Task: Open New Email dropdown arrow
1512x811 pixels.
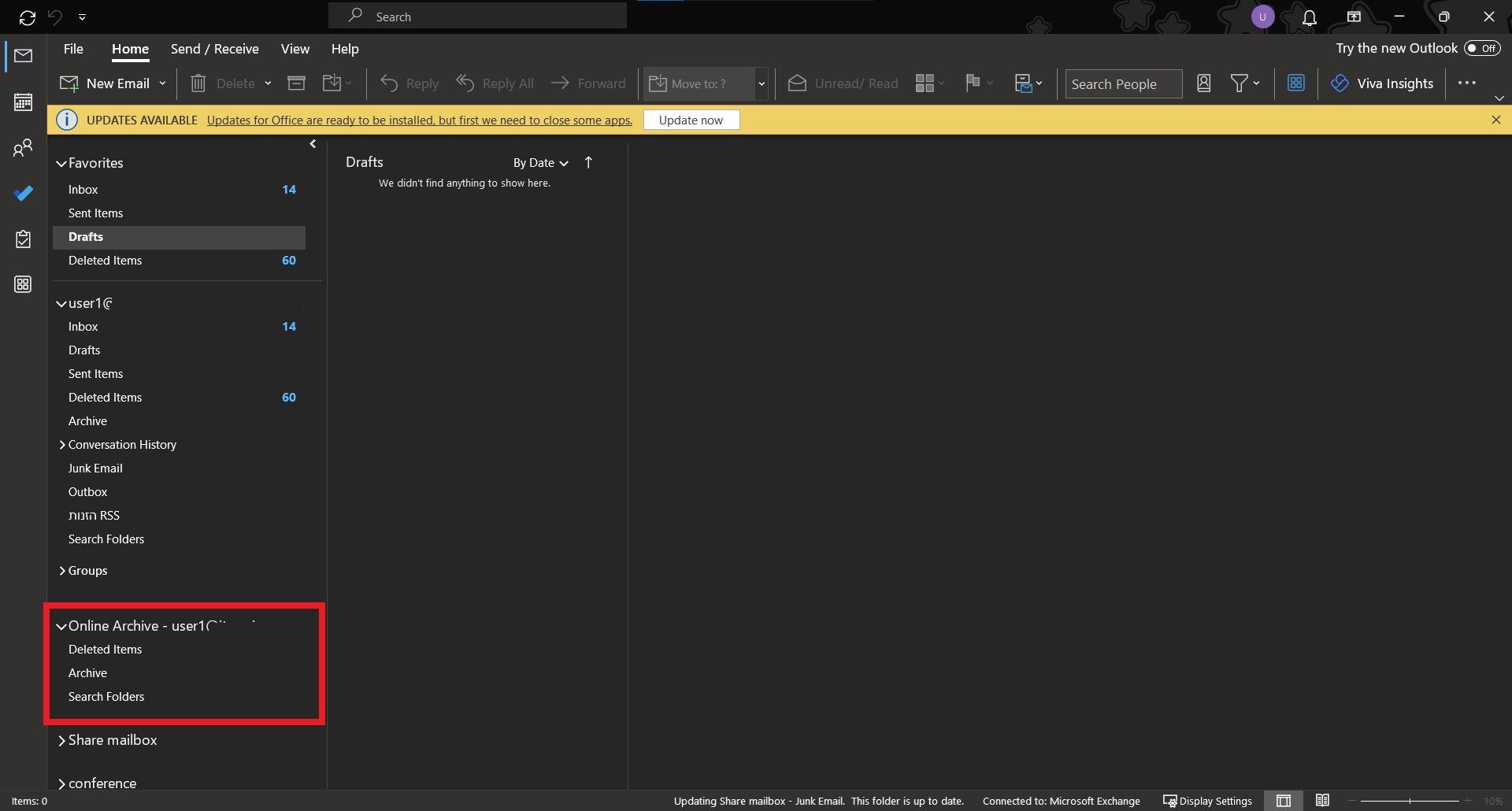Action: tap(162, 83)
